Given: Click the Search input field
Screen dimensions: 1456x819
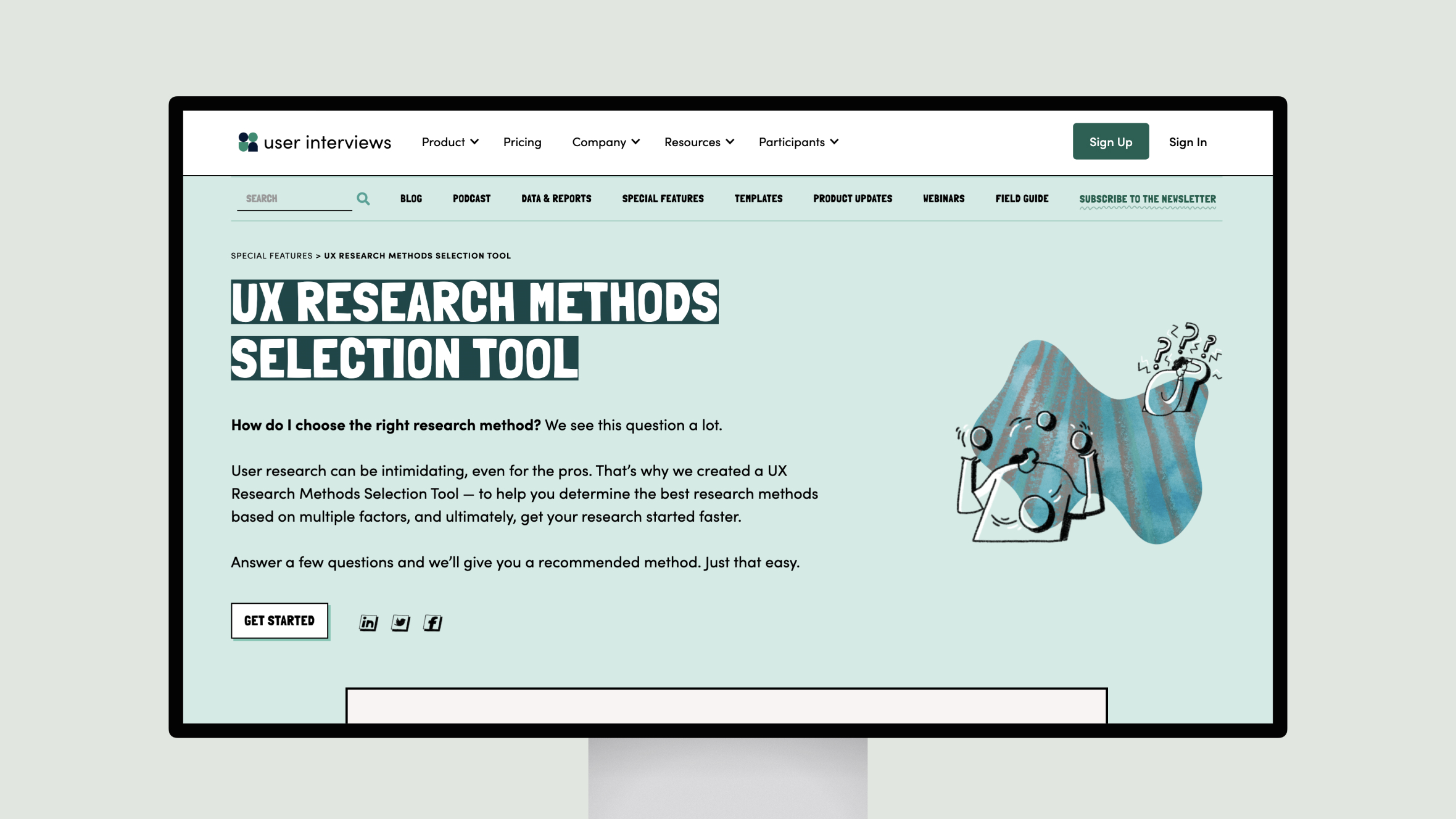Looking at the screenshot, I should pos(295,198).
